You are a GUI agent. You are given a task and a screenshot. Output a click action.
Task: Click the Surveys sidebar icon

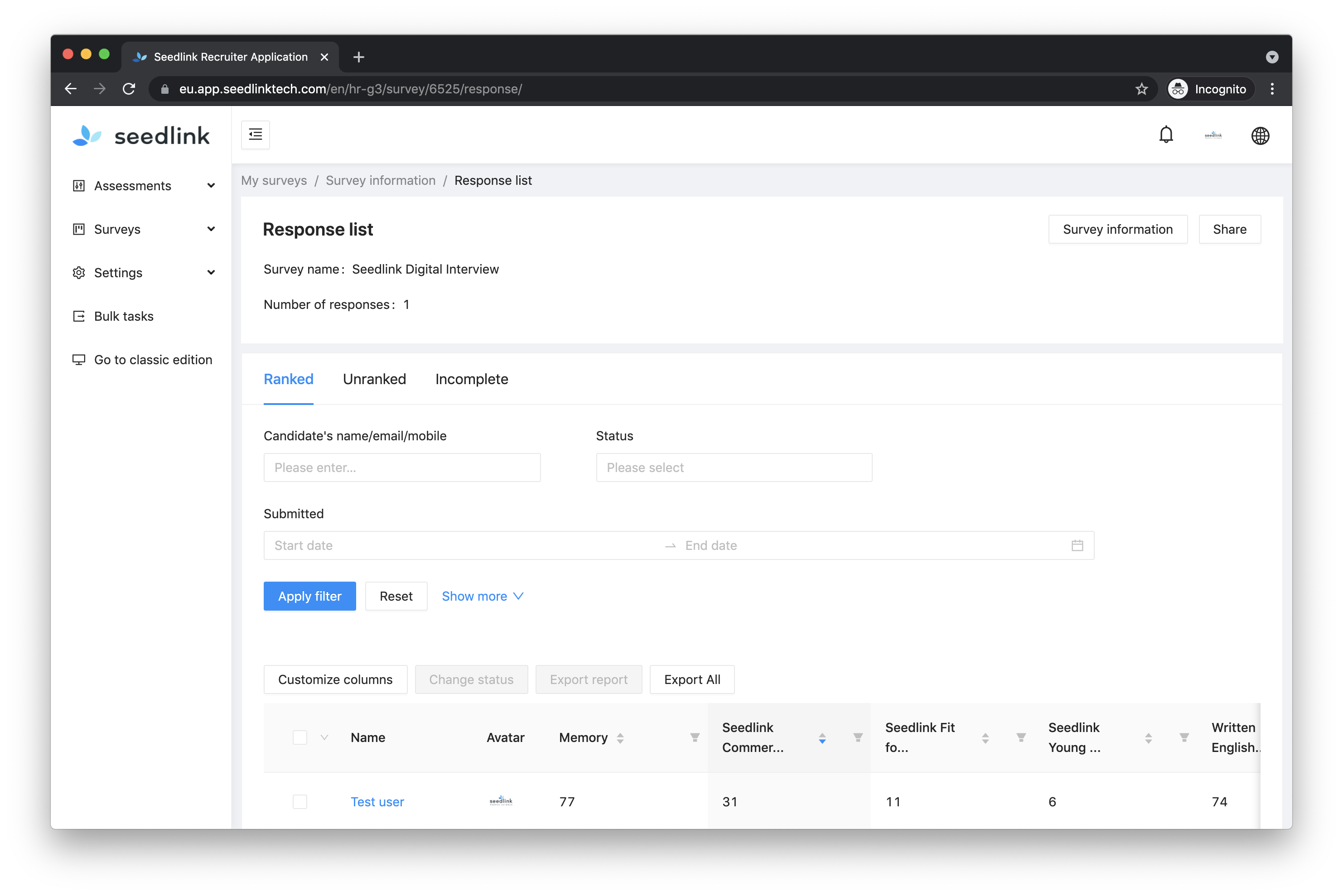pyautogui.click(x=79, y=229)
